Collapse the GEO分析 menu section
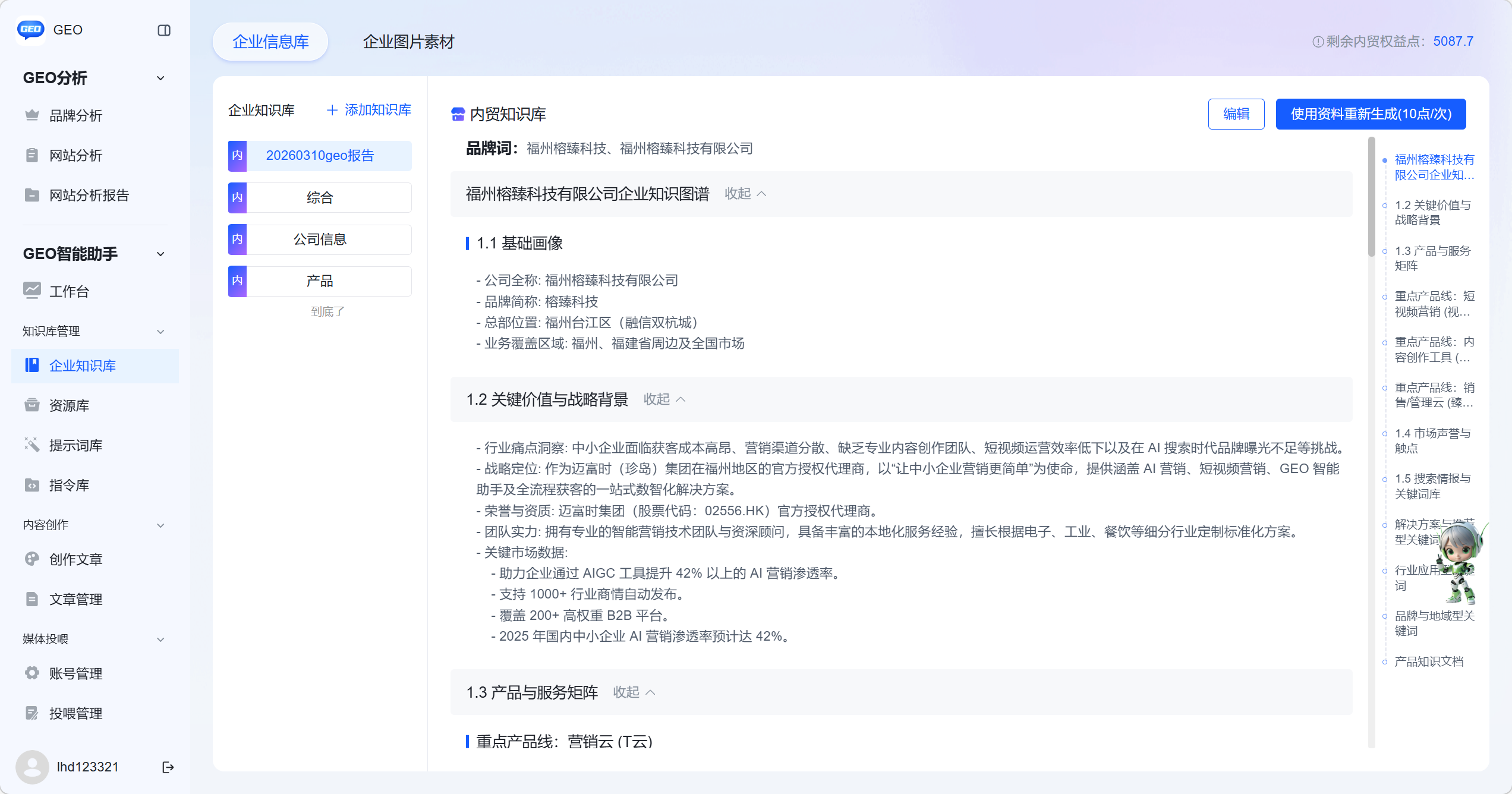 coord(160,78)
